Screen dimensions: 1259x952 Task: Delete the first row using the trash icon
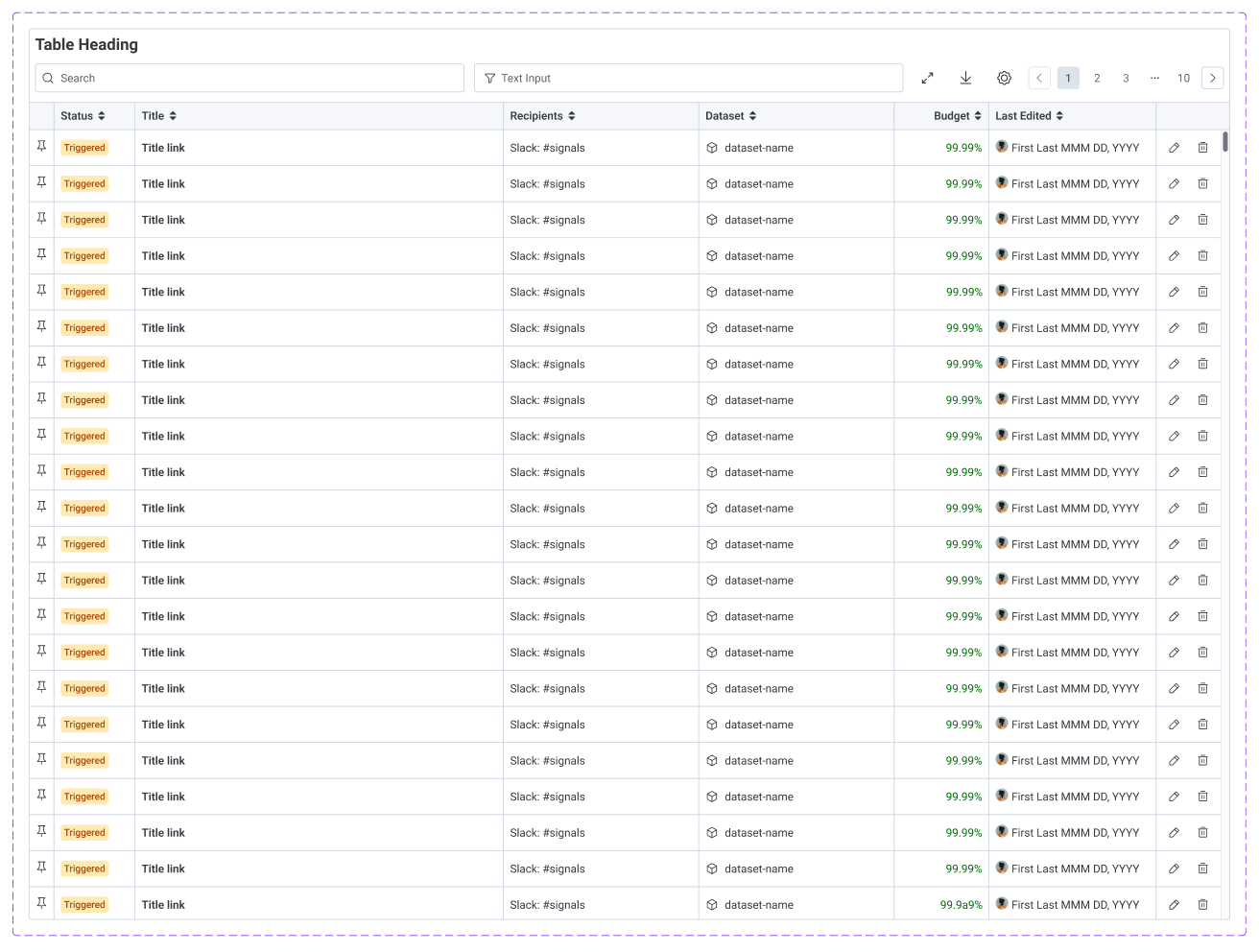pos(1202,148)
